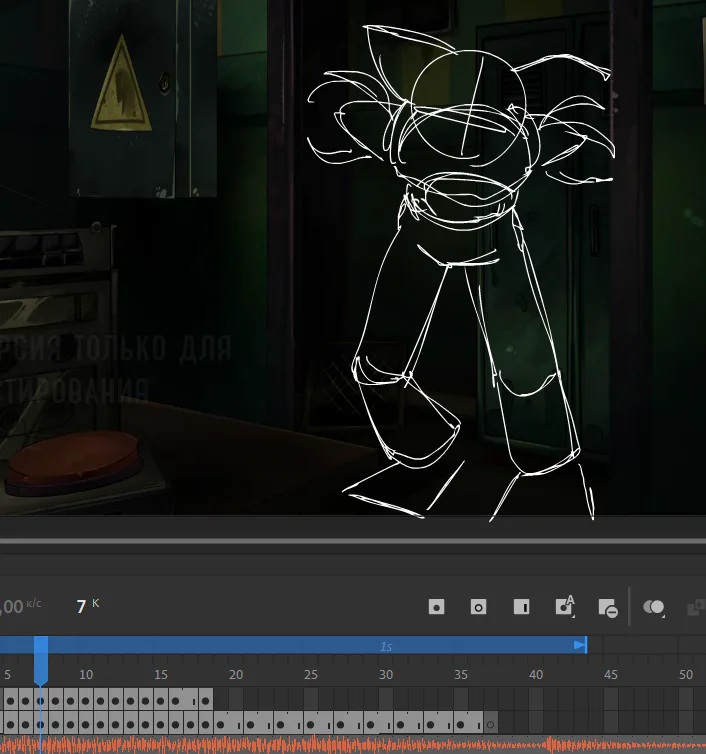
Task: Select lower layer keyframe at frame 25
Action: (311, 724)
